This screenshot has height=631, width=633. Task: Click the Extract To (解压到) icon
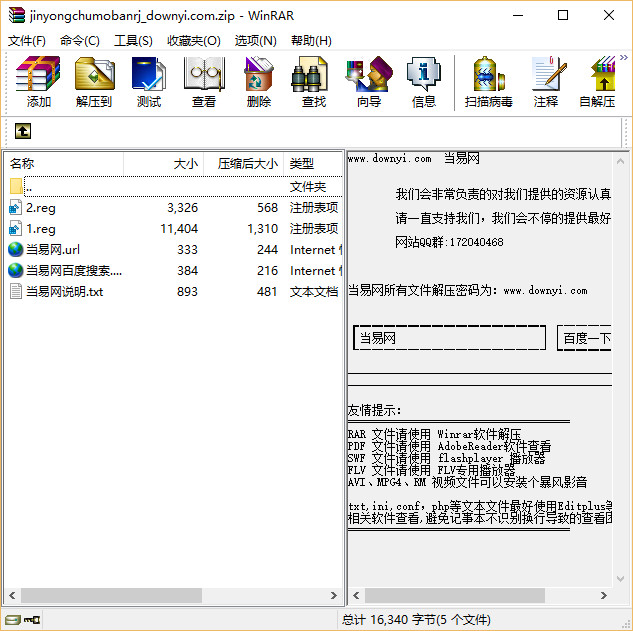coord(94,73)
